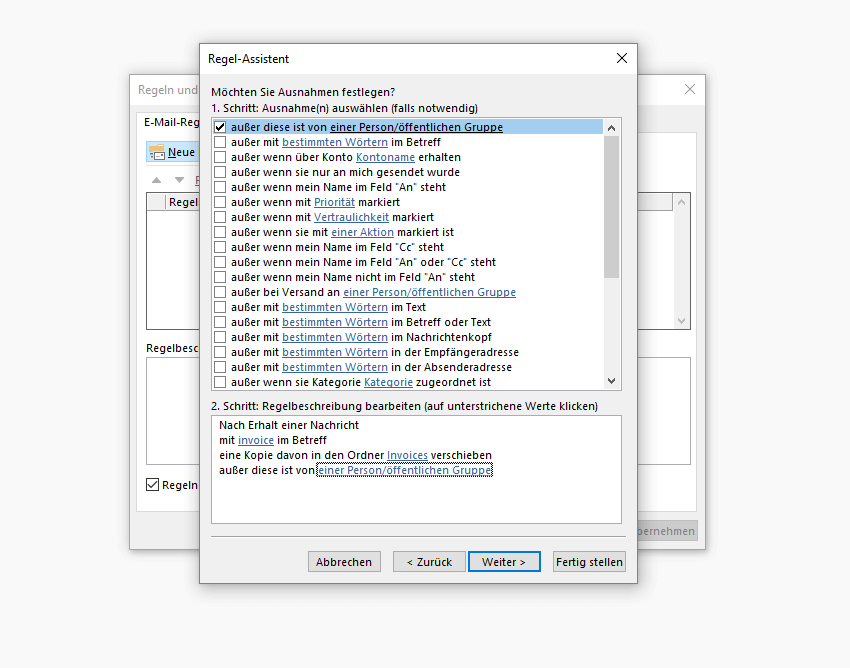Screen dimensions: 850x668
Task: Click the 'Kategorie' link in list
Action: pyautogui.click(x=386, y=383)
